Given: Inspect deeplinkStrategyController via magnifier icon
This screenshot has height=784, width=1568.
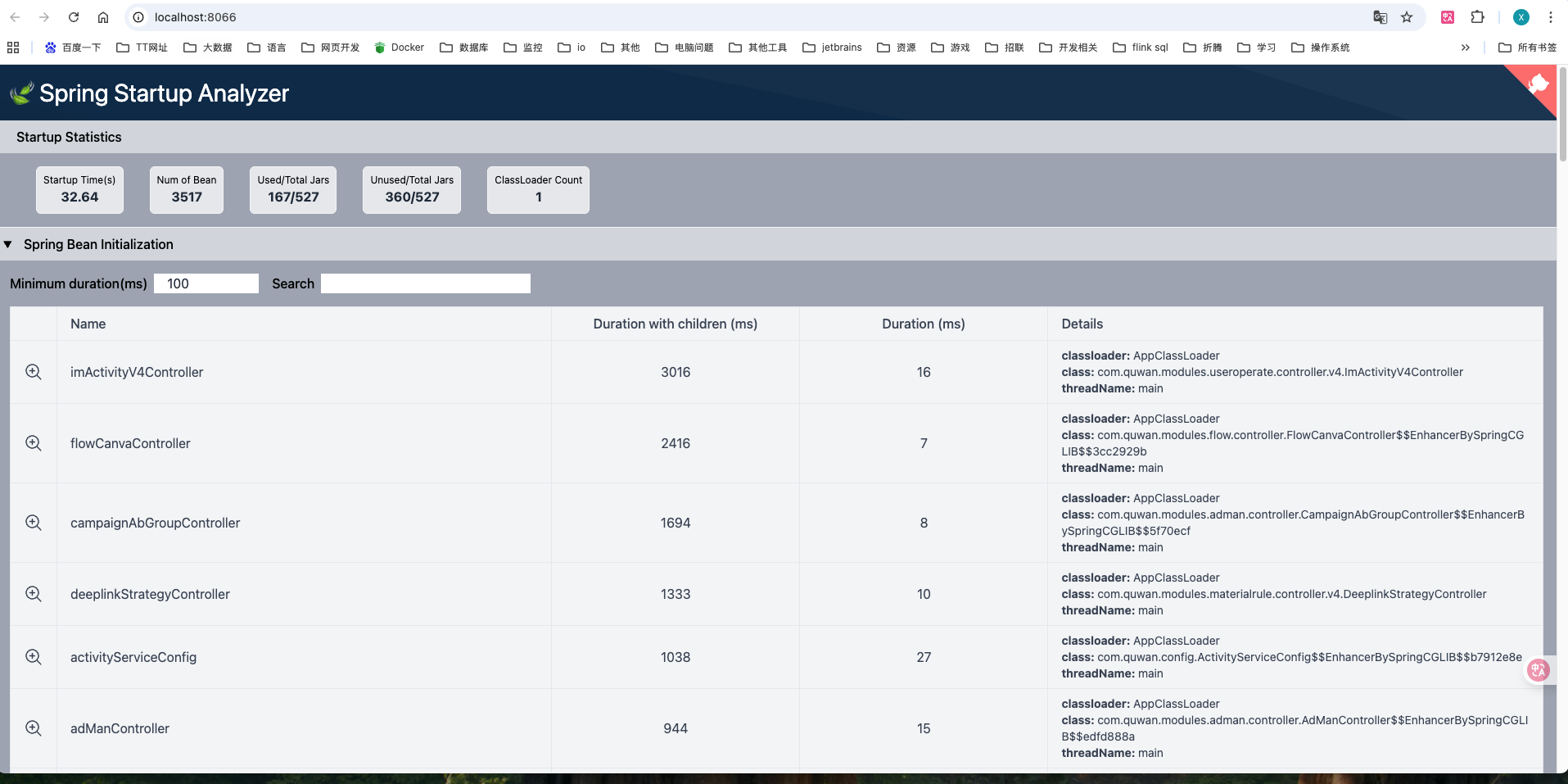Looking at the screenshot, I should click(x=34, y=594).
